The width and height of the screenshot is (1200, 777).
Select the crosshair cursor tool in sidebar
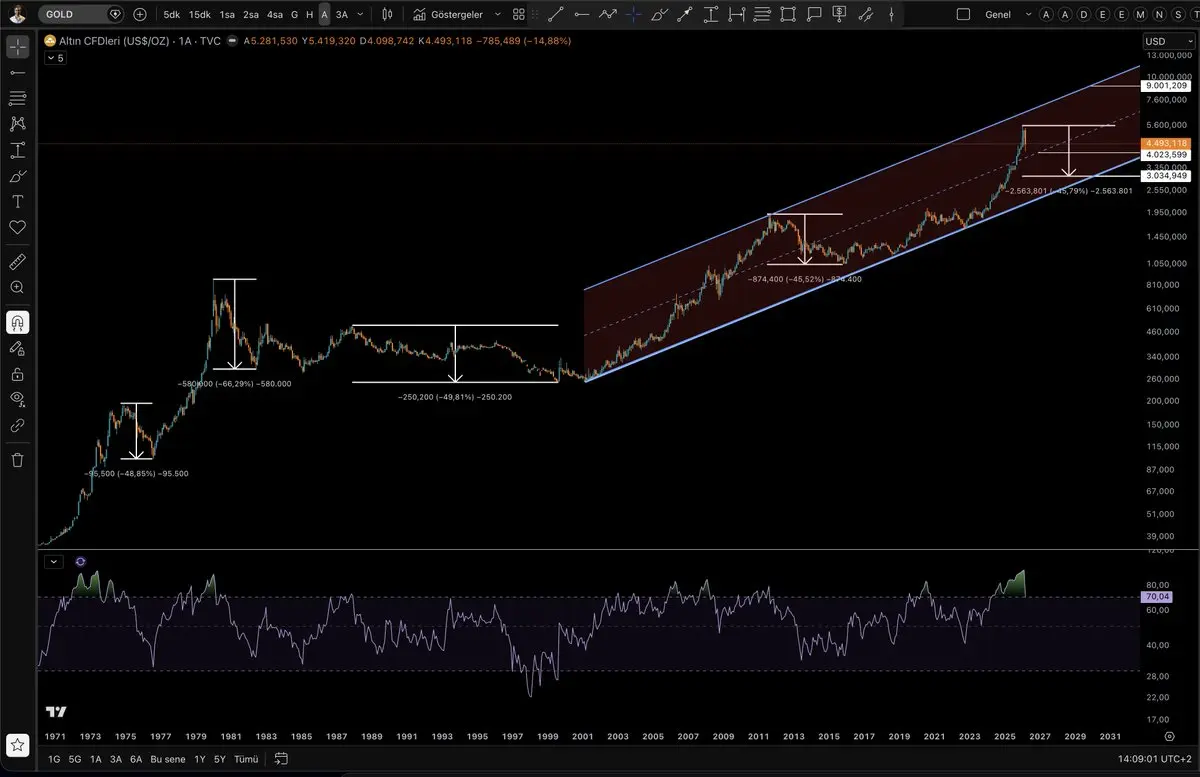[x=17, y=47]
